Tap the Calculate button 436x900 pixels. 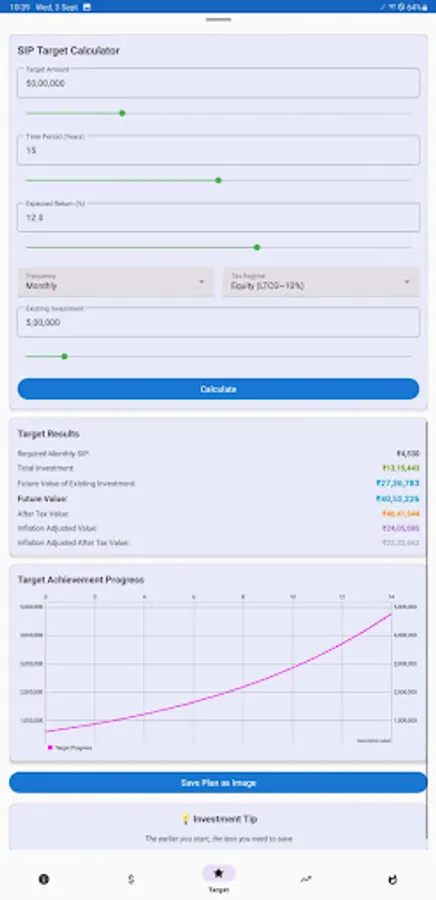click(219, 389)
